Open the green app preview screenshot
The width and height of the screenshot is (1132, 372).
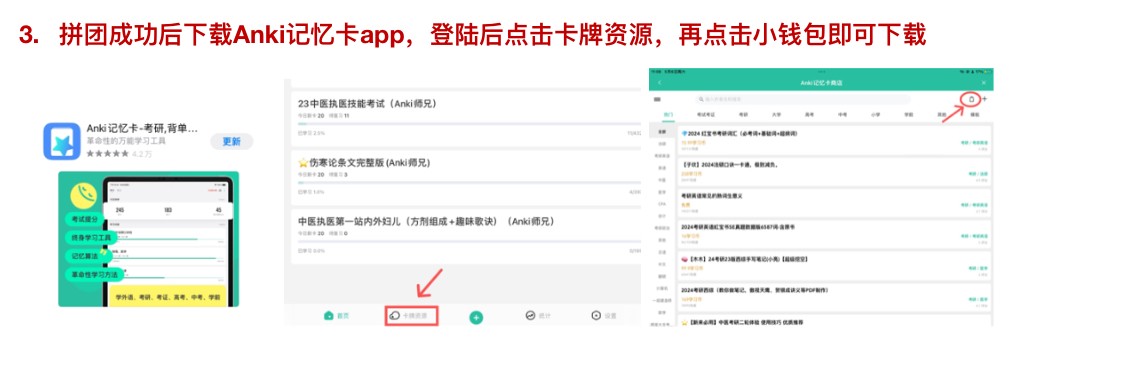point(149,239)
